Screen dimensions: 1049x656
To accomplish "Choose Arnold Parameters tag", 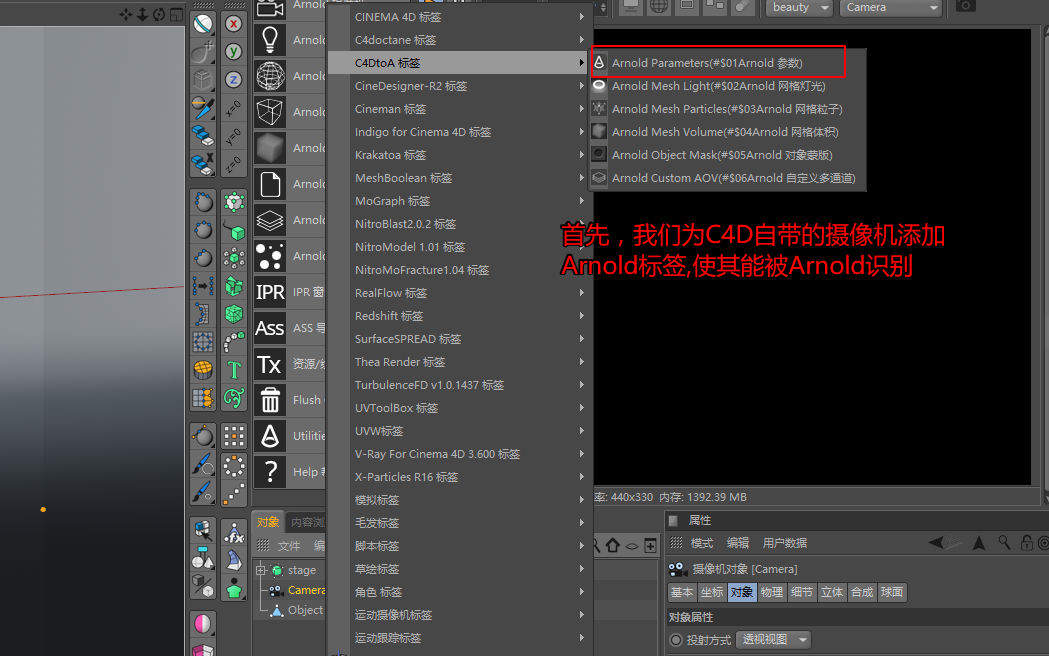I will 728,63.
